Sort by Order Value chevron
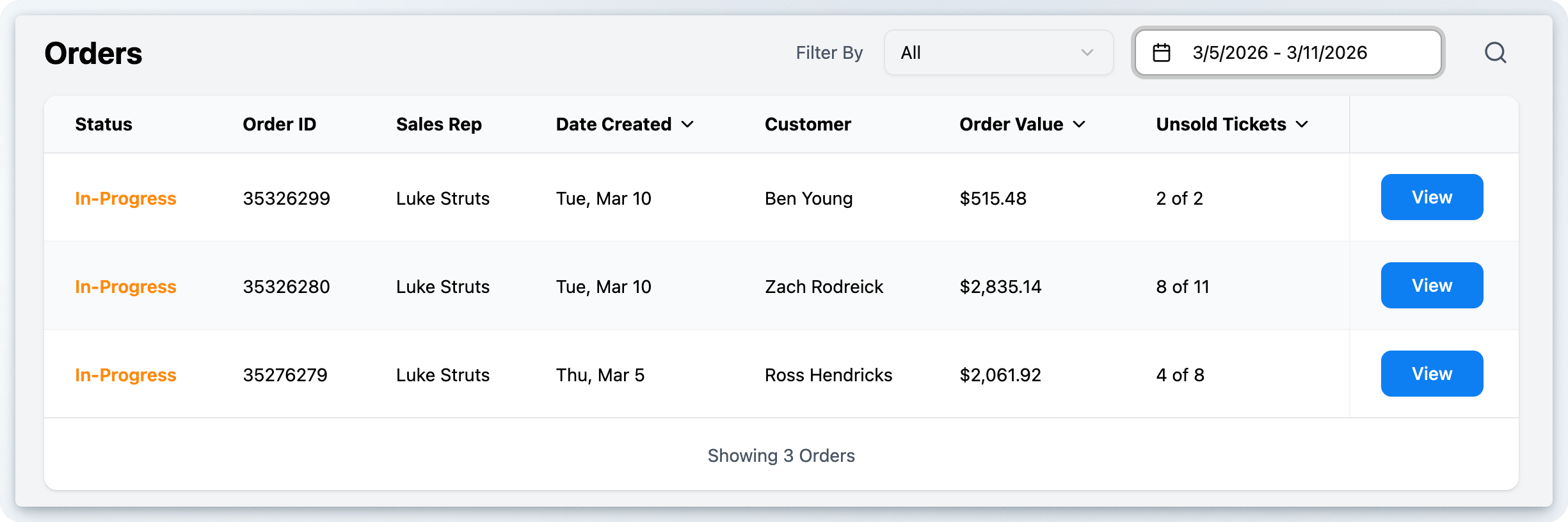Viewport: 1568px width, 522px height. pyautogui.click(x=1080, y=124)
